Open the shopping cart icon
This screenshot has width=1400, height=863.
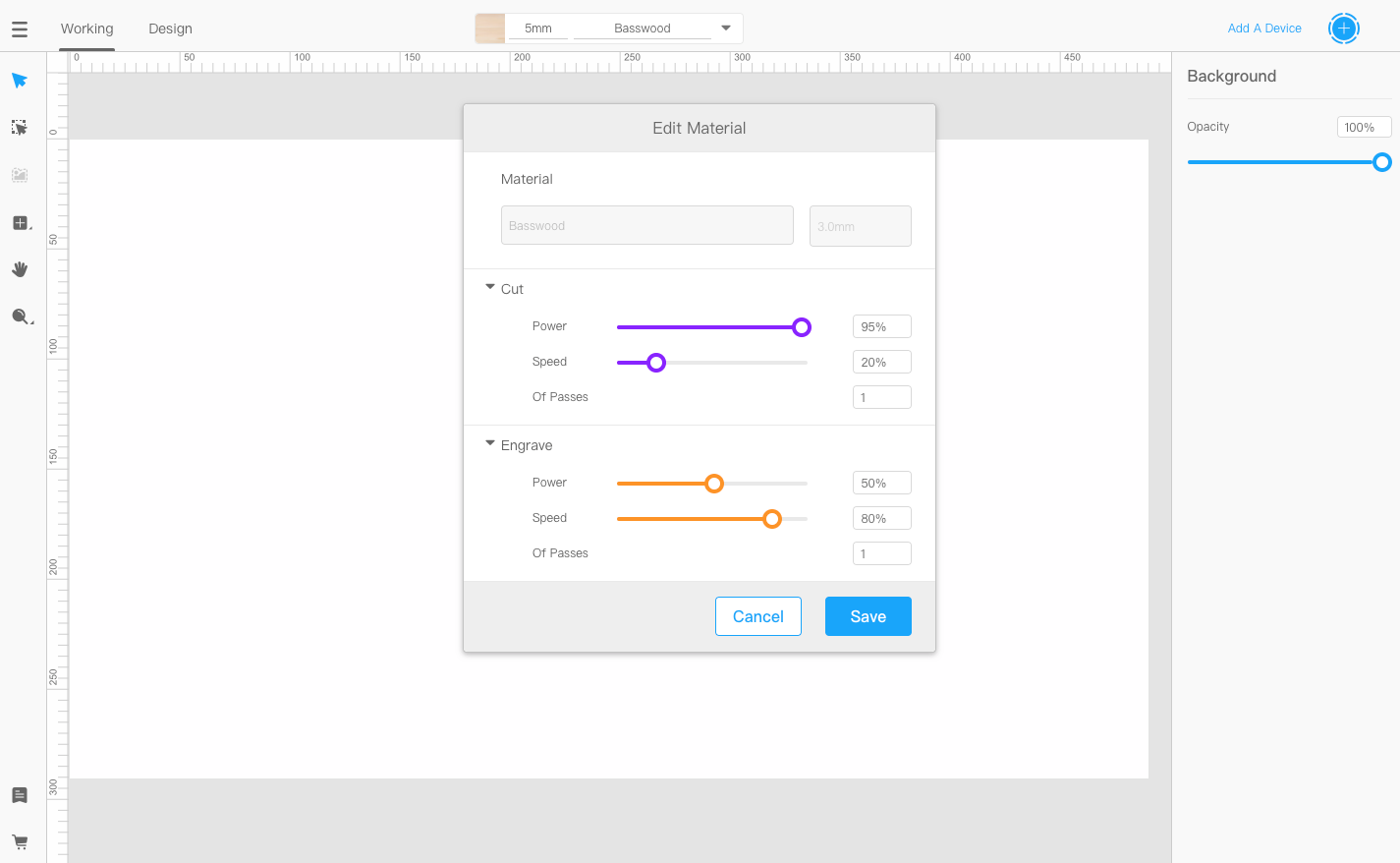click(20, 842)
